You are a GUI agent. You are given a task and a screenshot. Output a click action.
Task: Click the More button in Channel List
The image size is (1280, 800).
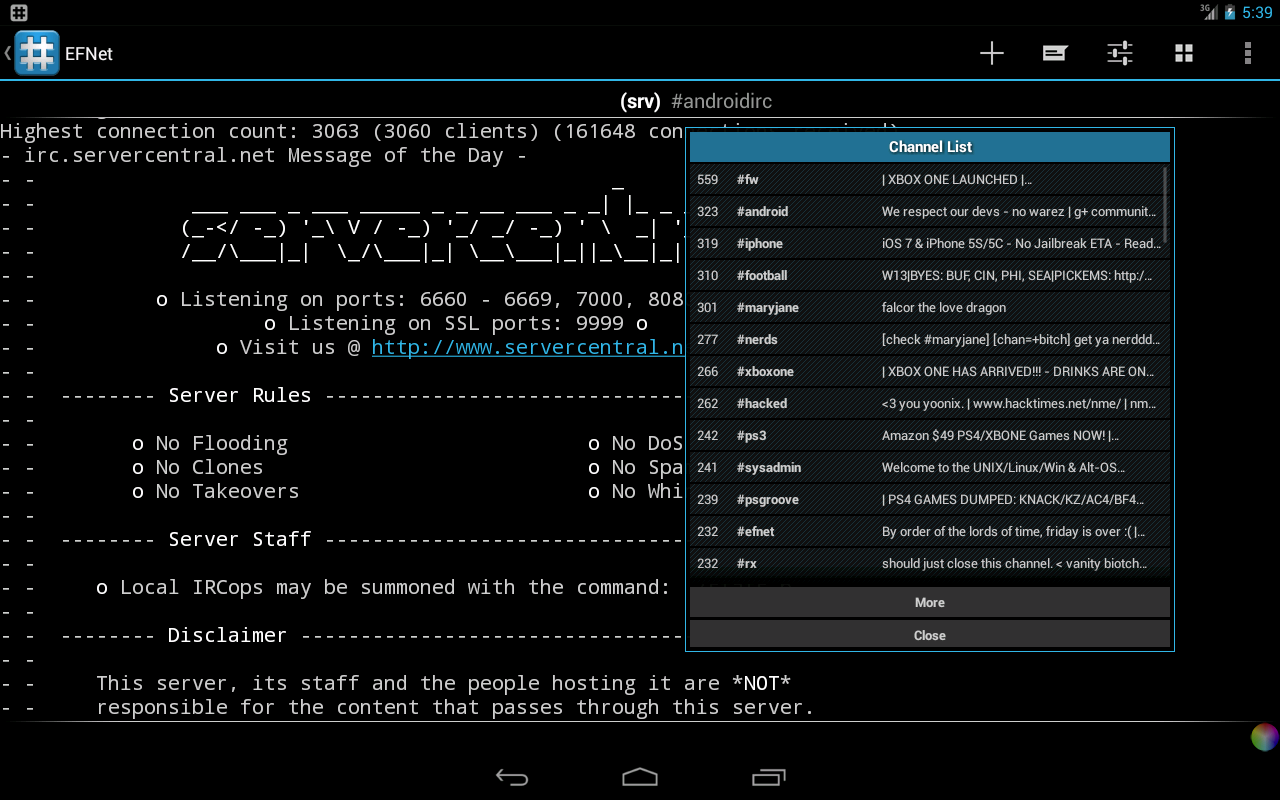coord(929,602)
